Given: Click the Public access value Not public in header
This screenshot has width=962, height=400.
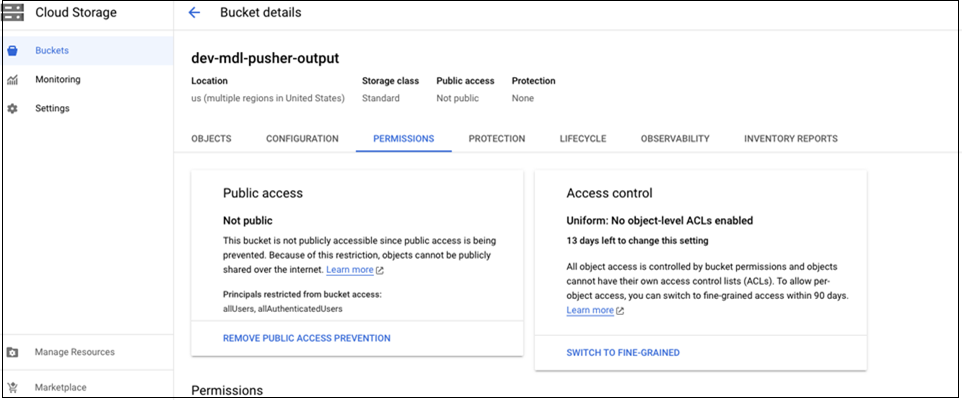Looking at the screenshot, I should click(x=458, y=98).
